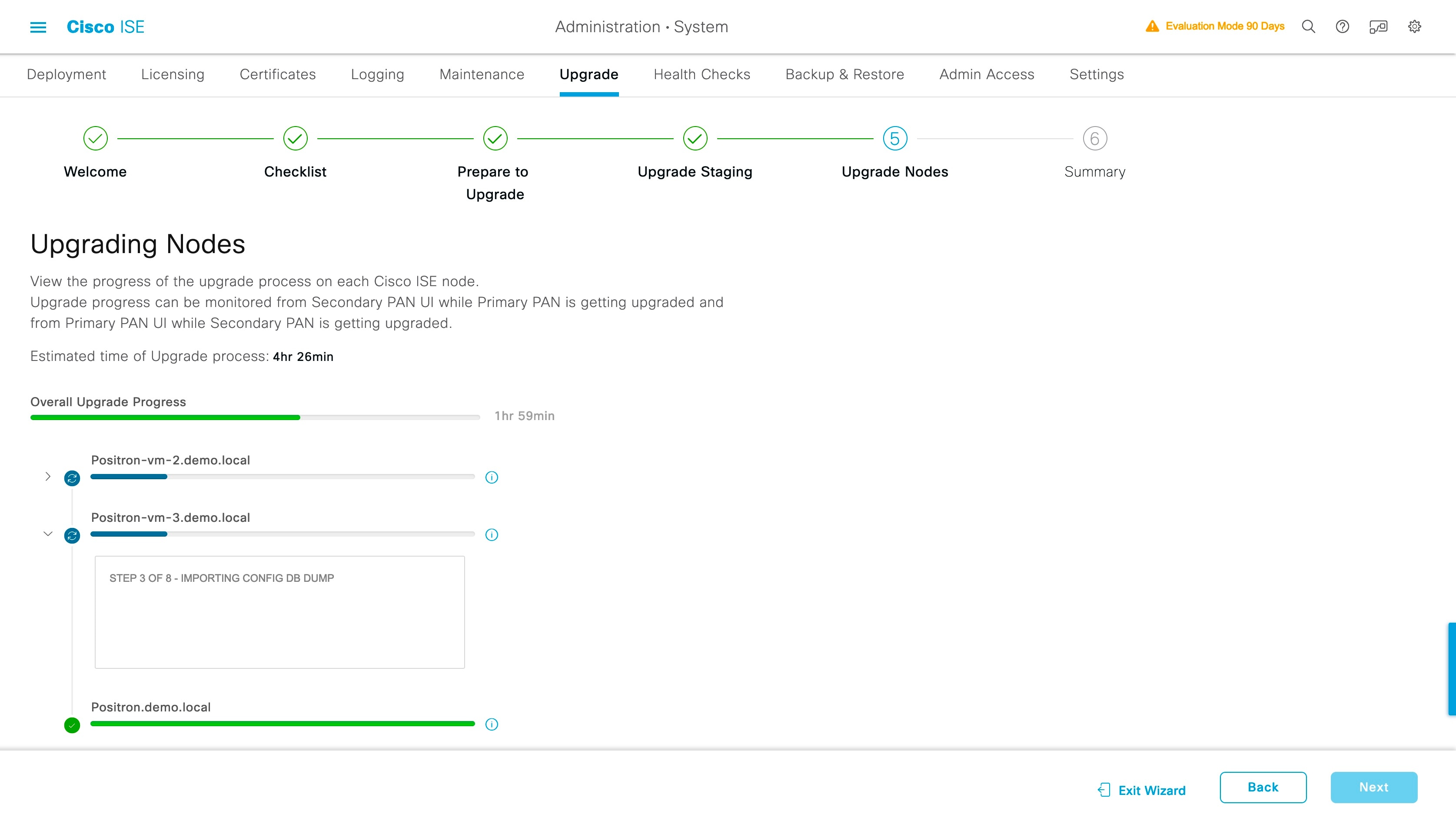The width and height of the screenshot is (1456, 821).
Task: Click the Back button
Action: tap(1263, 787)
